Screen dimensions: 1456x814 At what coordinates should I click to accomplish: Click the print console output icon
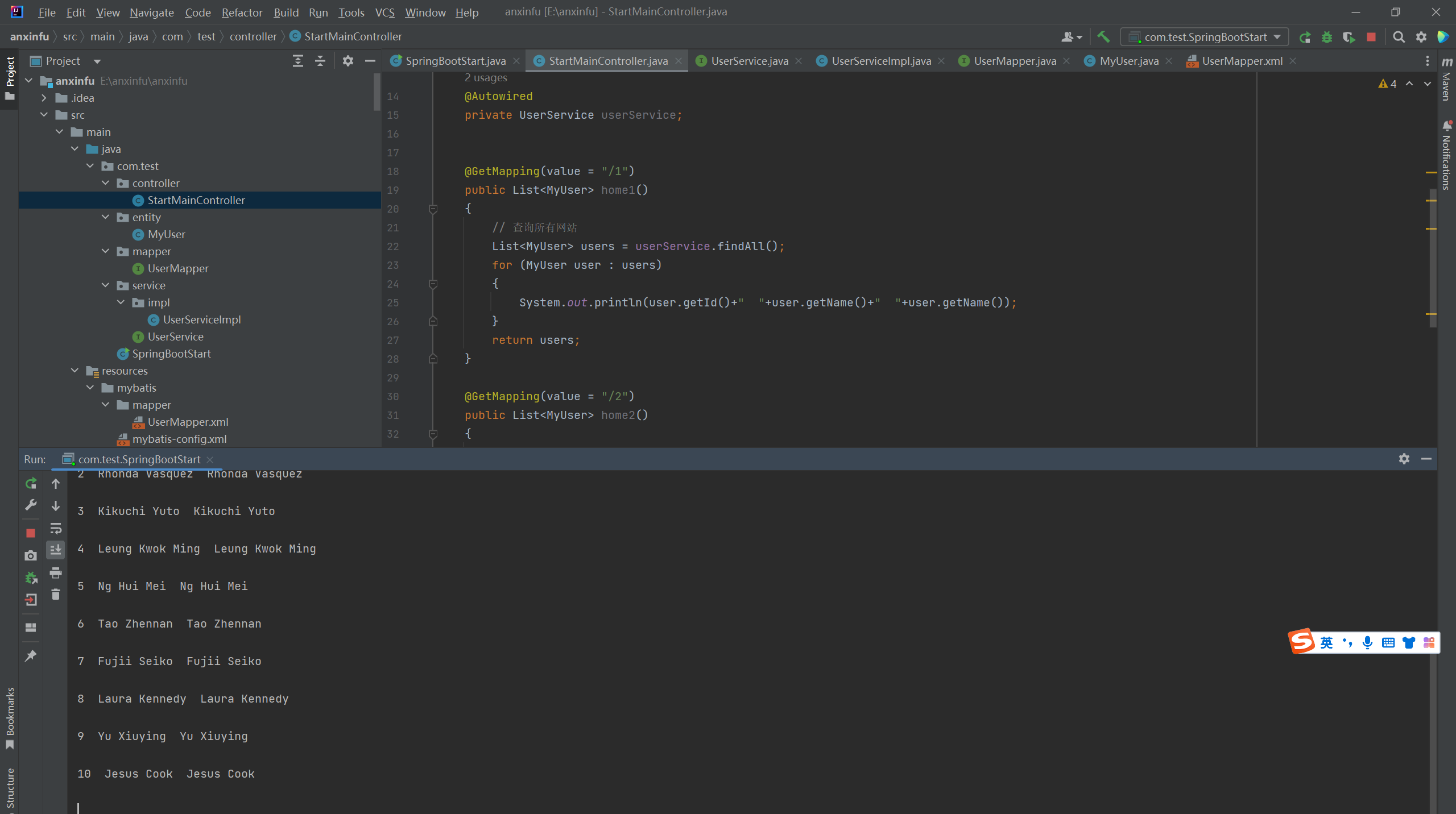tap(55, 572)
